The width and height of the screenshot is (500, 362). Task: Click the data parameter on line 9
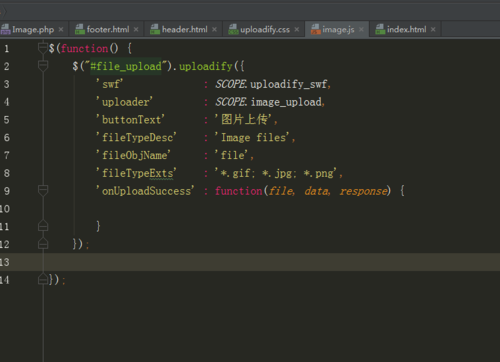coord(316,191)
